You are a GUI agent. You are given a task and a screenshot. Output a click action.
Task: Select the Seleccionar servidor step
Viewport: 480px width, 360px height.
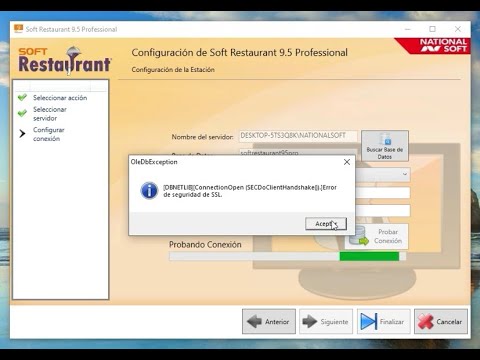tap(50, 114)
